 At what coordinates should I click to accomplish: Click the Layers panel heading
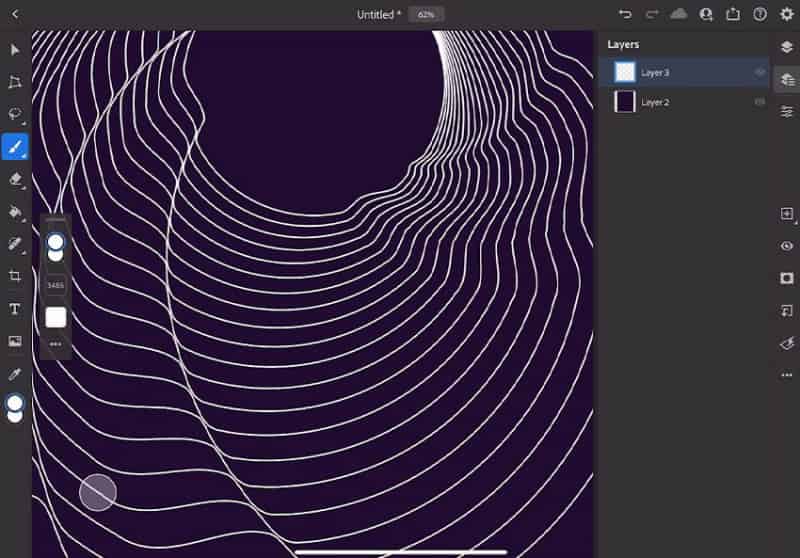[x=623, y=45]
